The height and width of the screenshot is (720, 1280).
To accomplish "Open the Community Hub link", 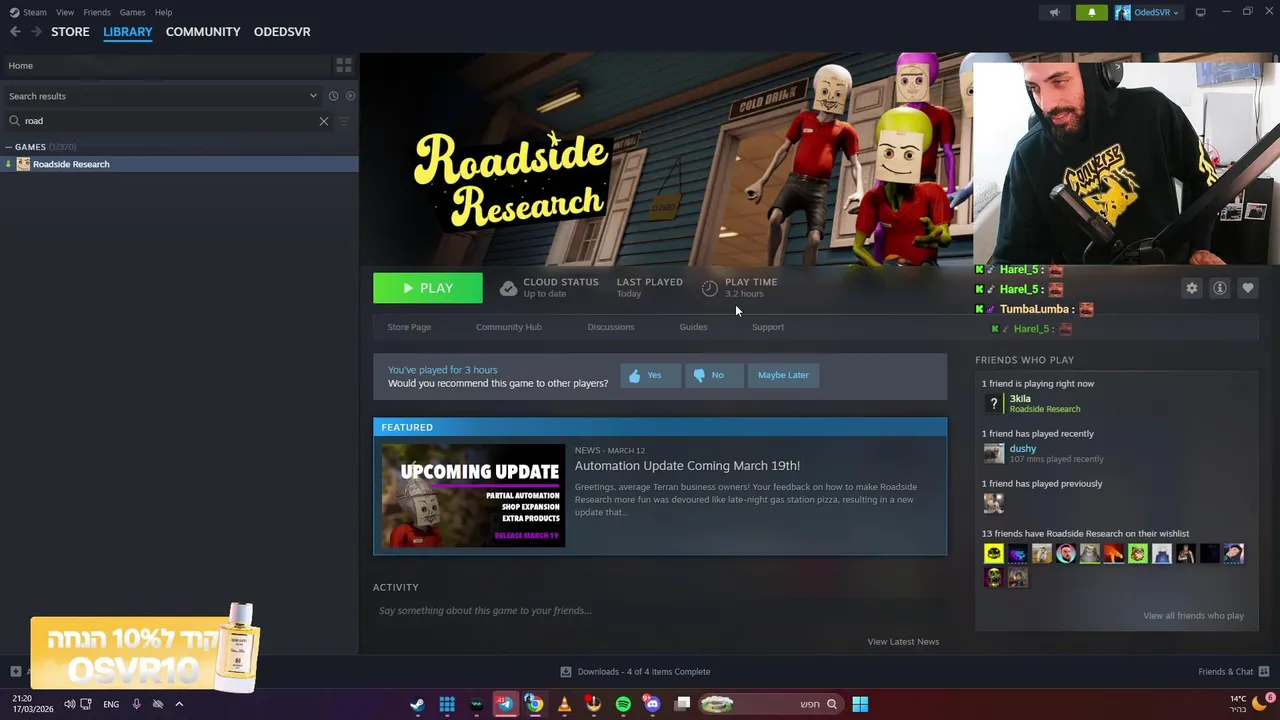I will 509,327.
